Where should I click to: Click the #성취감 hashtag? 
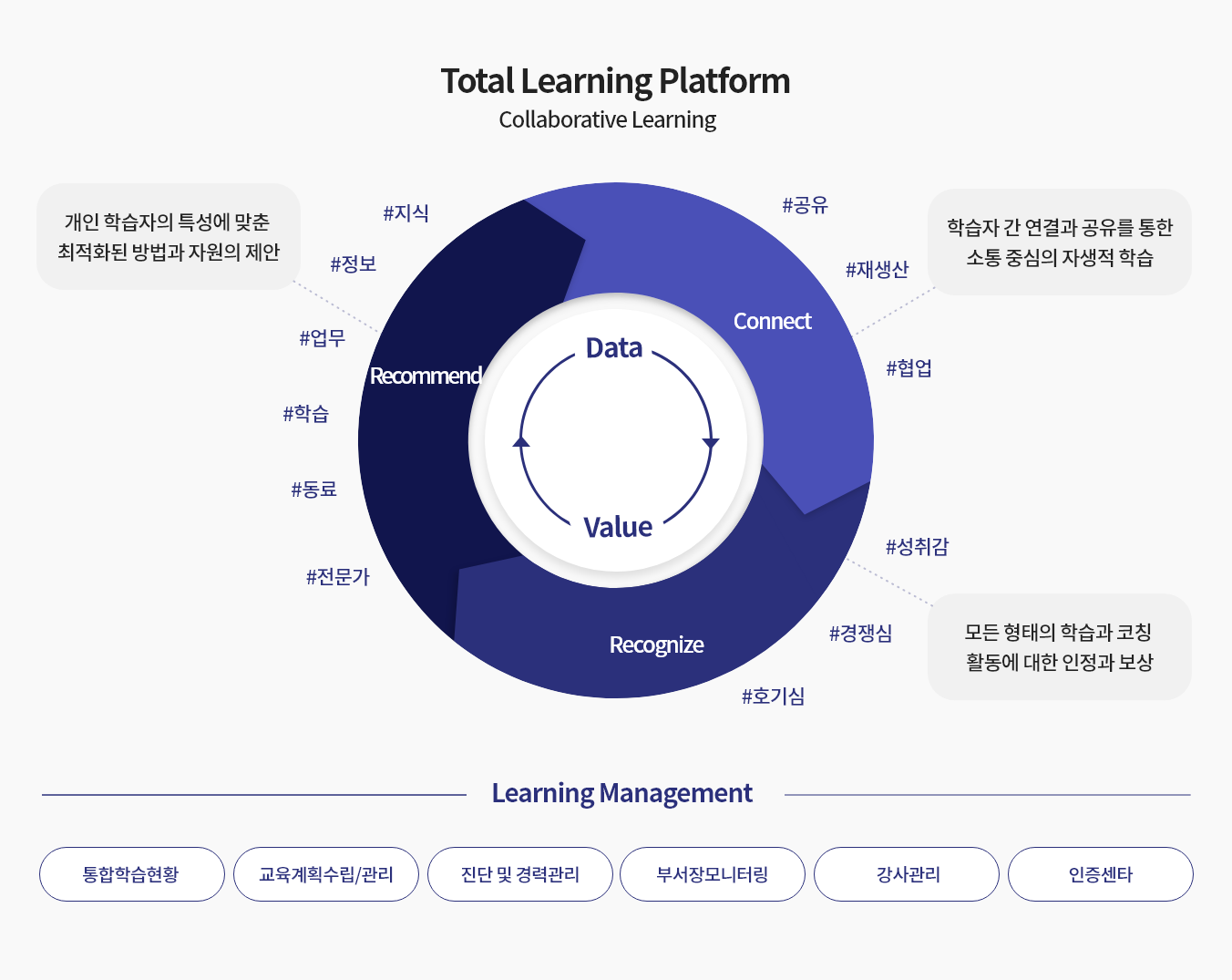918,547
